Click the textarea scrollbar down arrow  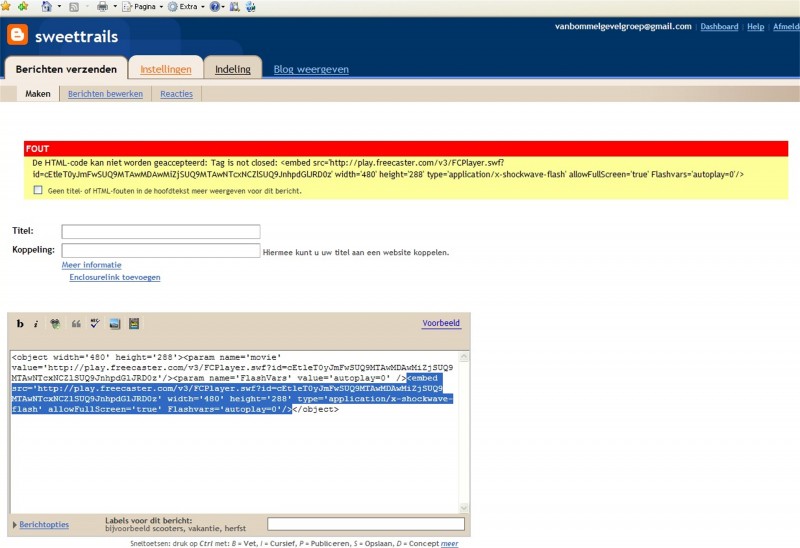464,507
